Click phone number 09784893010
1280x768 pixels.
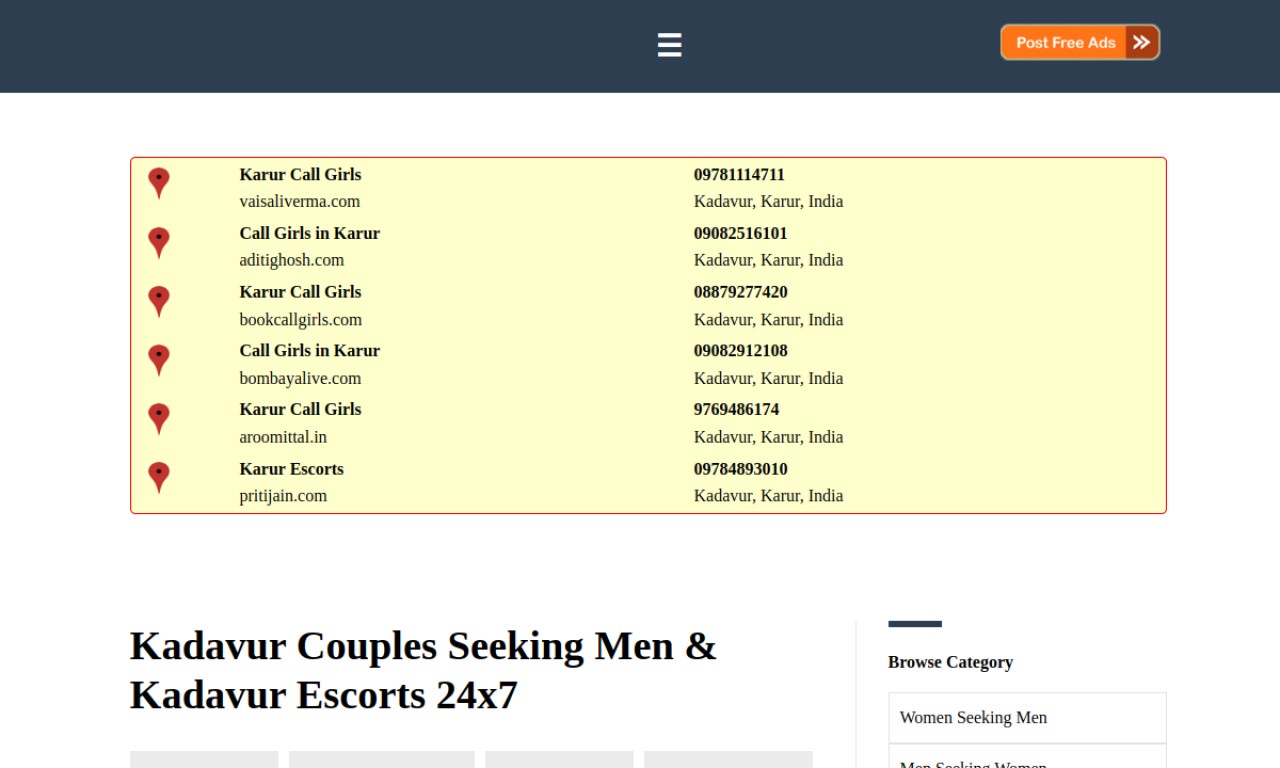[x=741, y=469]
